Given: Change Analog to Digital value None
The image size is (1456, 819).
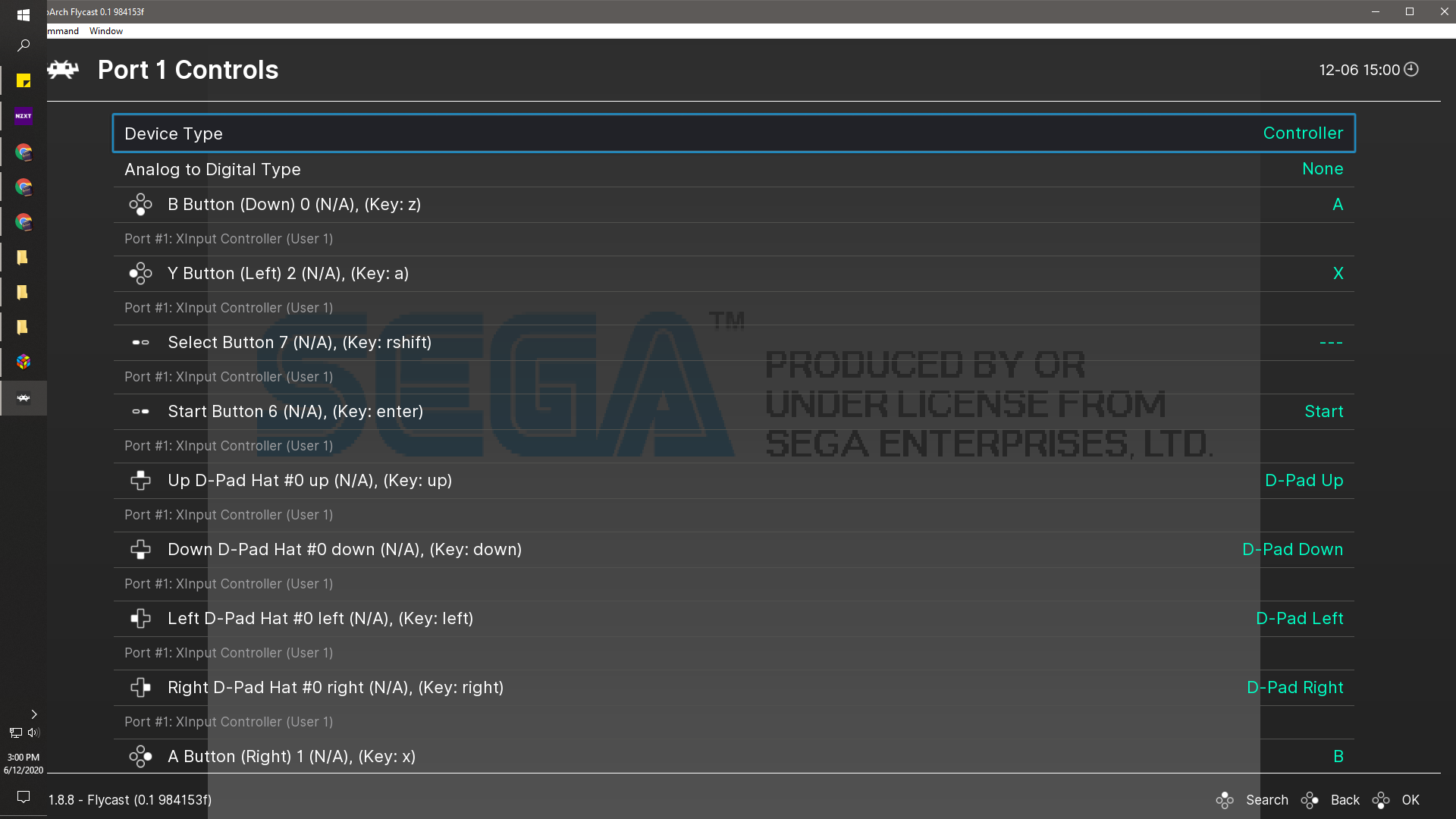Looking at the screenshot, I should (1323, 169).
